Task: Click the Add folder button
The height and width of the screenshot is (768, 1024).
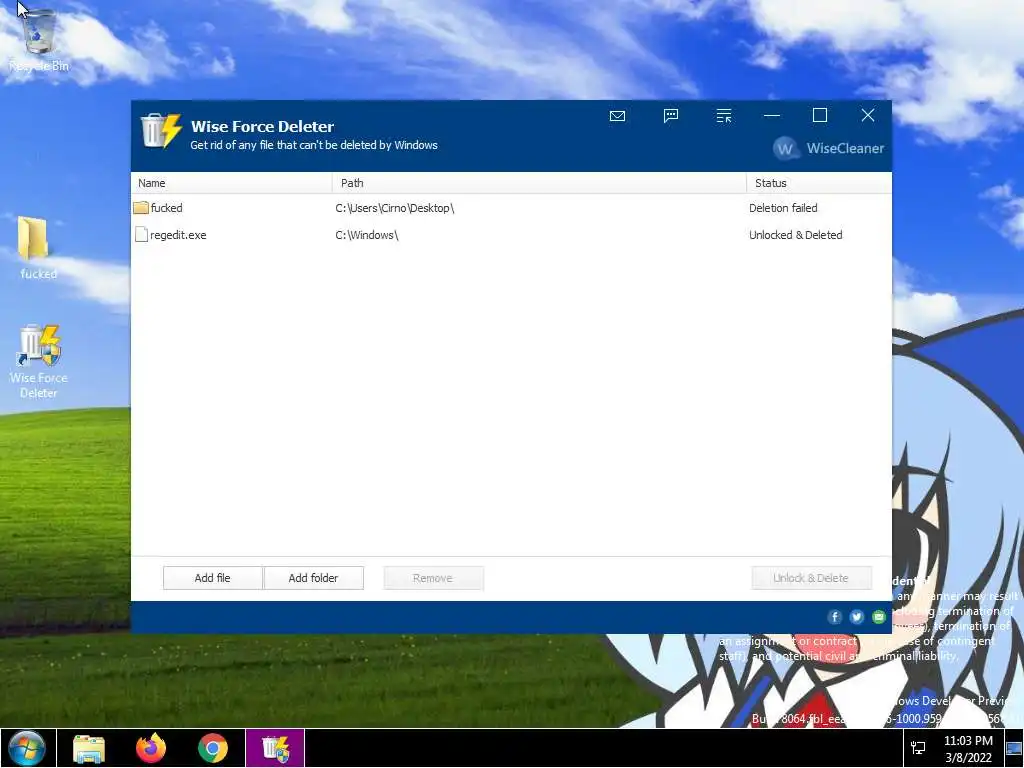Action: [x=313, y=578]
